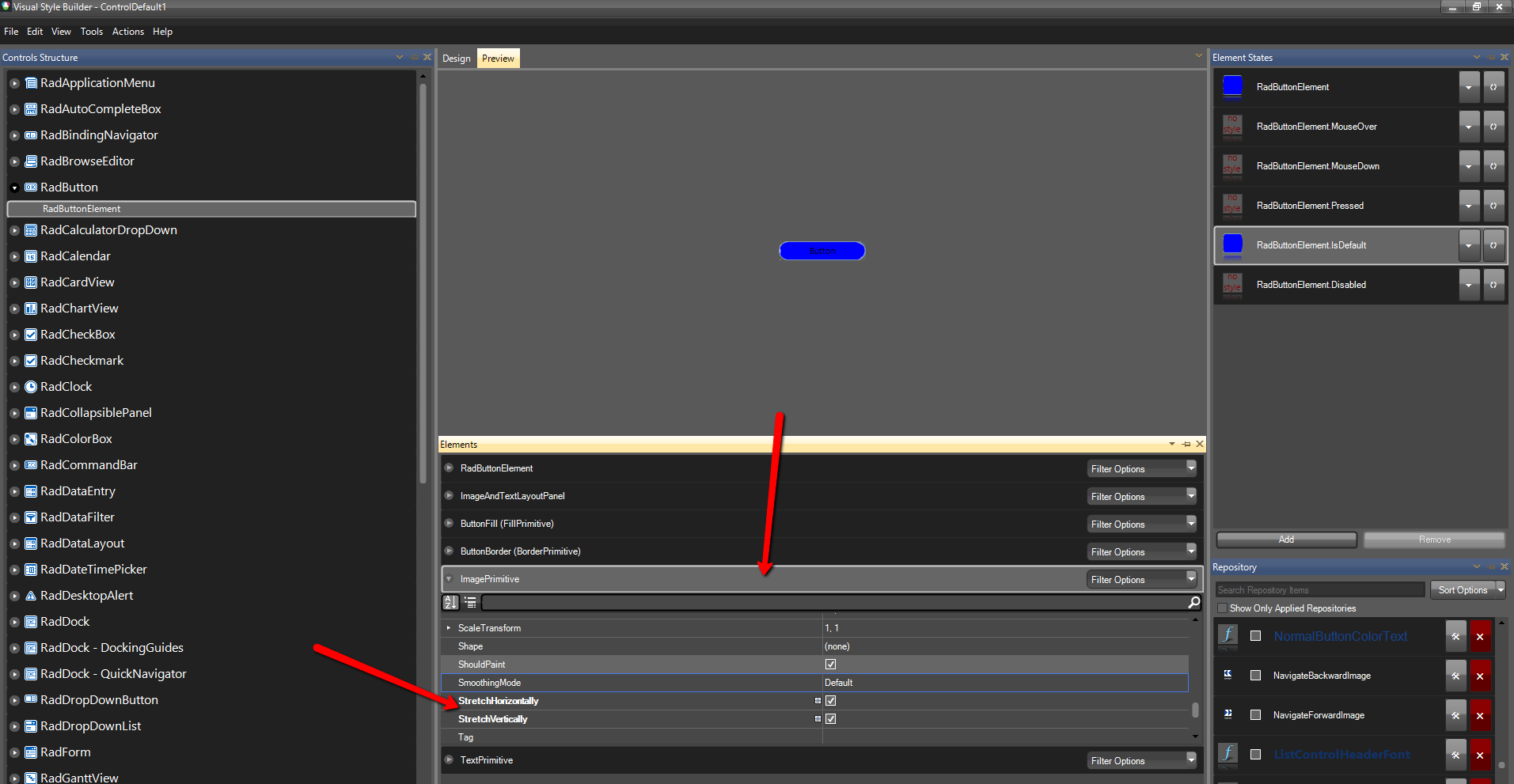Image resolution: width=1514 pixels, height=784 pixels.
Task: Open the Tools menu
Action: coord(92,32)
